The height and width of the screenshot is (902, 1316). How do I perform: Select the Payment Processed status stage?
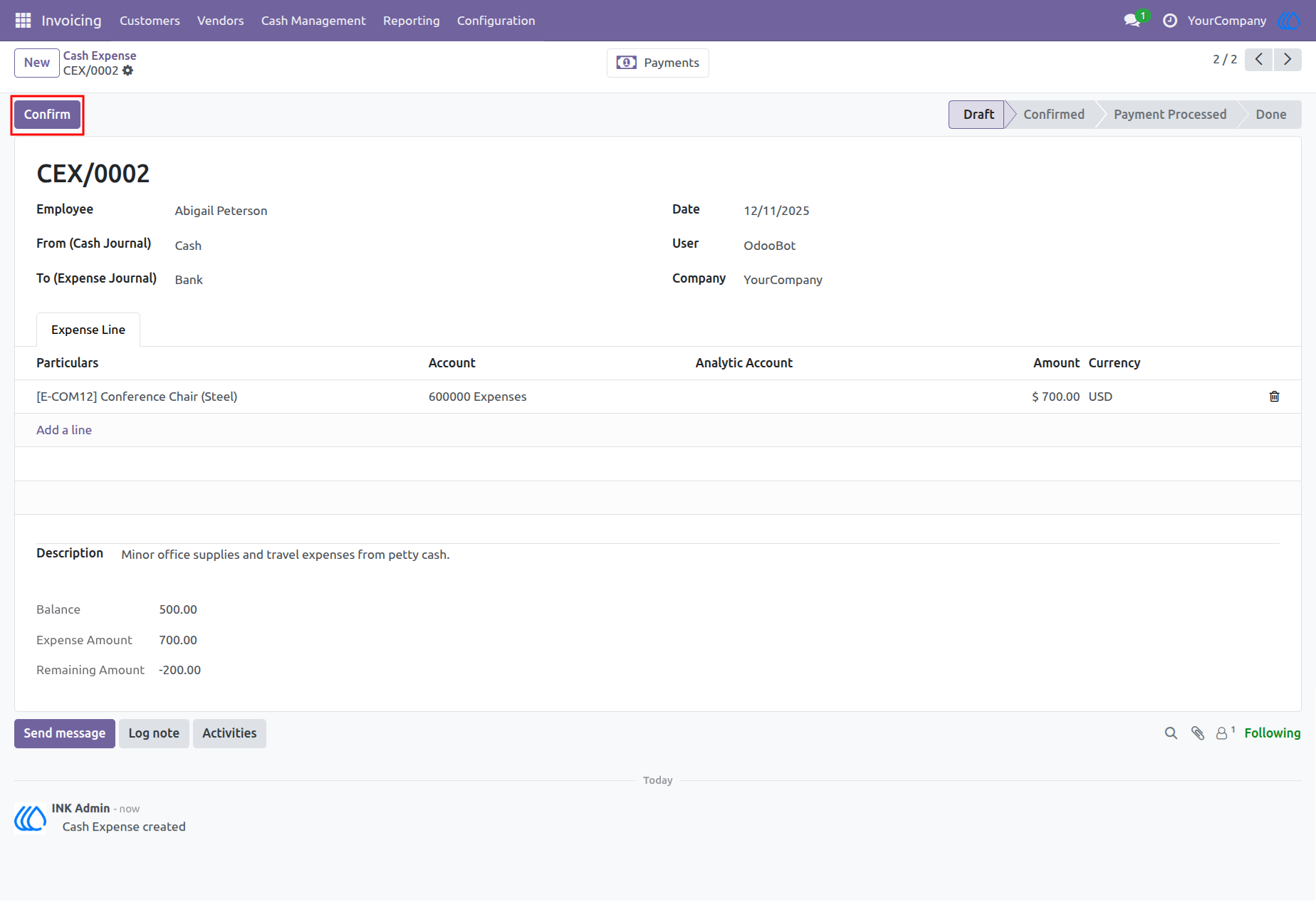(x=1170, y=115)
